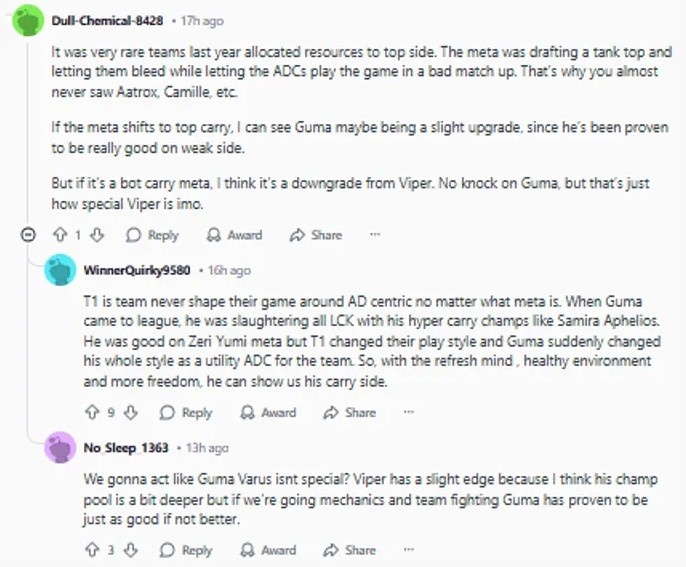This screenshot has width=686, height=567.
Task: Click Dull-Chemical-8428's green avatar
Action: 26,20
